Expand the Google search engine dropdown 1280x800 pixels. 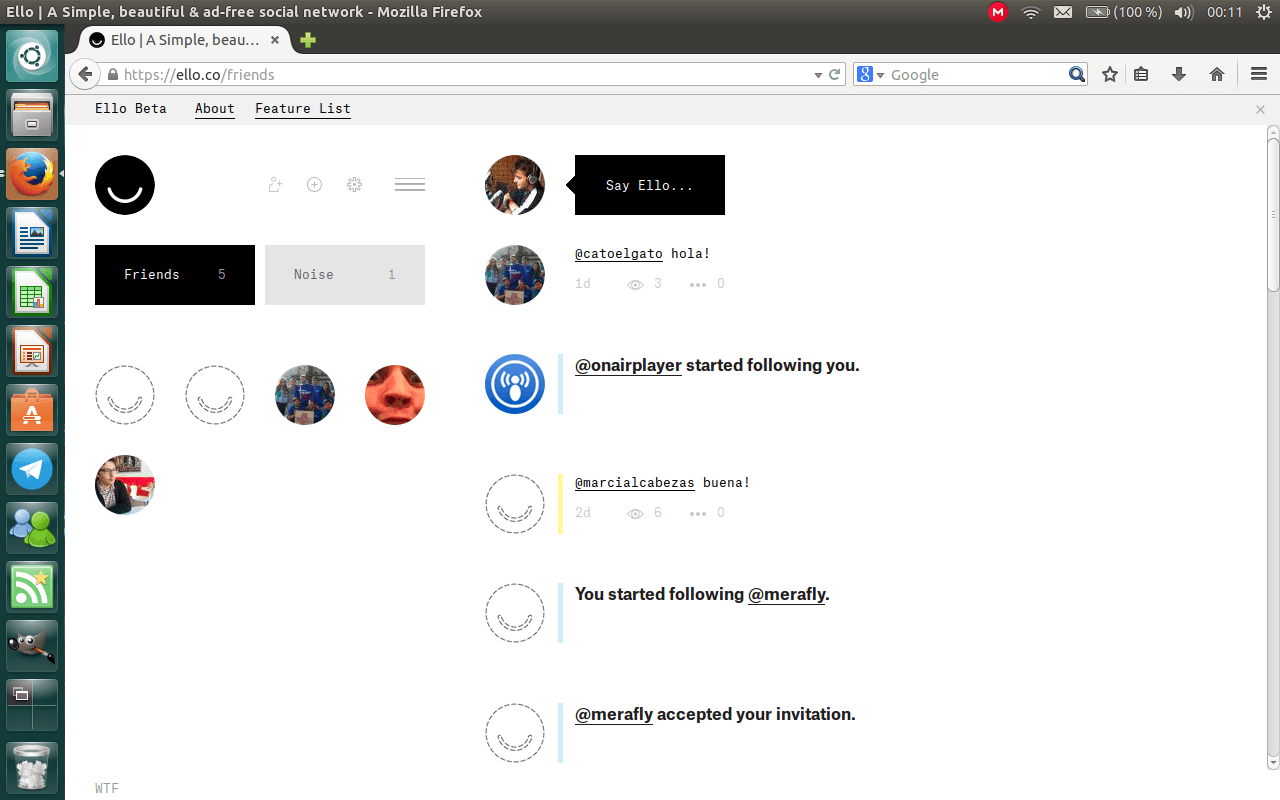point(872,75)
